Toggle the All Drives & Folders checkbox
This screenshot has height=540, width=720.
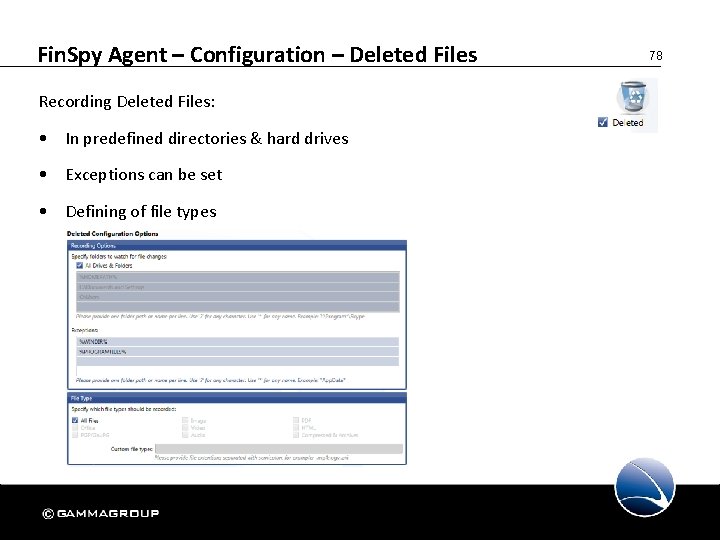pyautogui.click(x=79, y=265)
